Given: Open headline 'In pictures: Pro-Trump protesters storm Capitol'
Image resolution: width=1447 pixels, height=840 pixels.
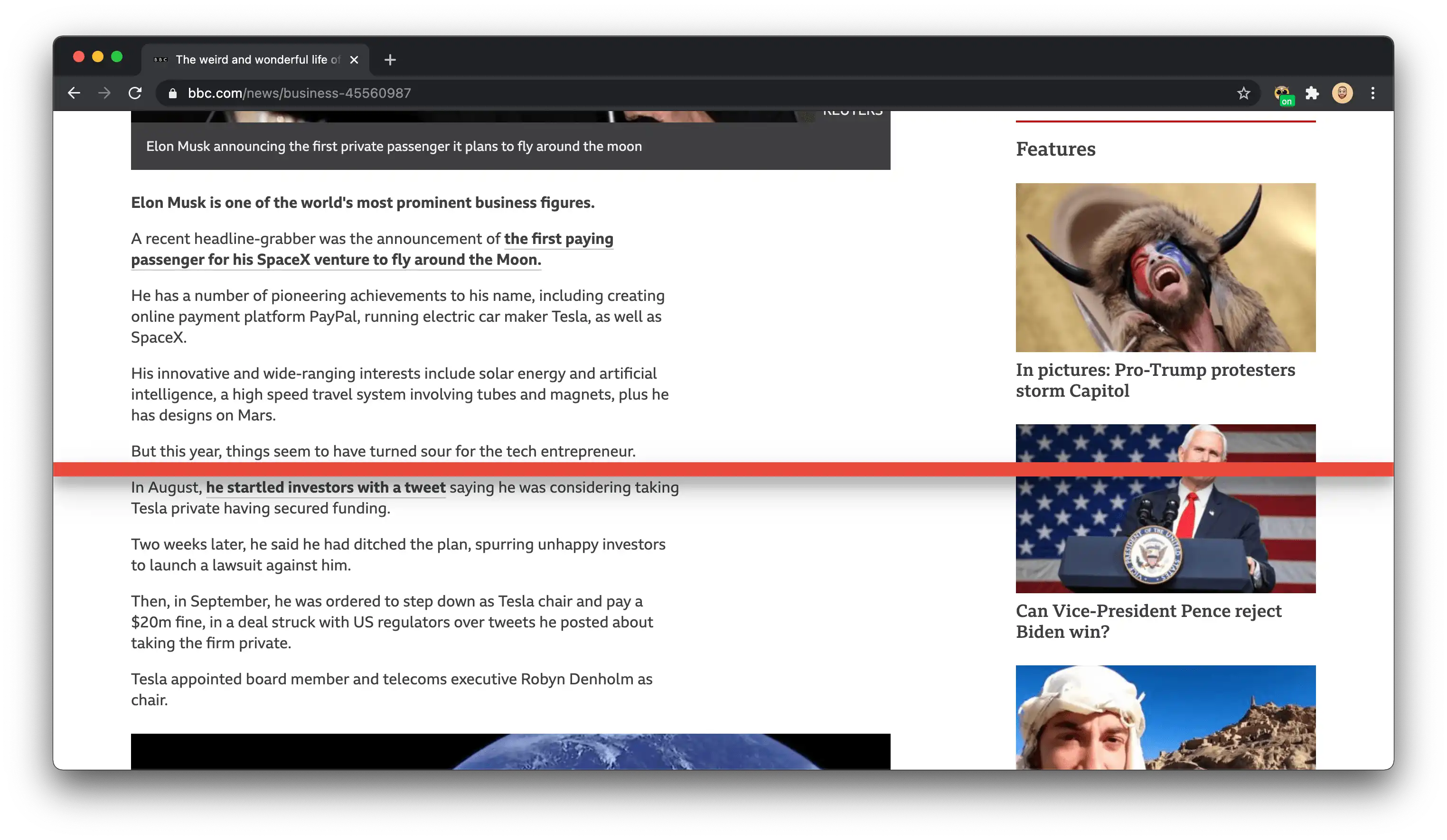Looking at the screenshot, I should pyautogui.click(x=1156, y=380).
